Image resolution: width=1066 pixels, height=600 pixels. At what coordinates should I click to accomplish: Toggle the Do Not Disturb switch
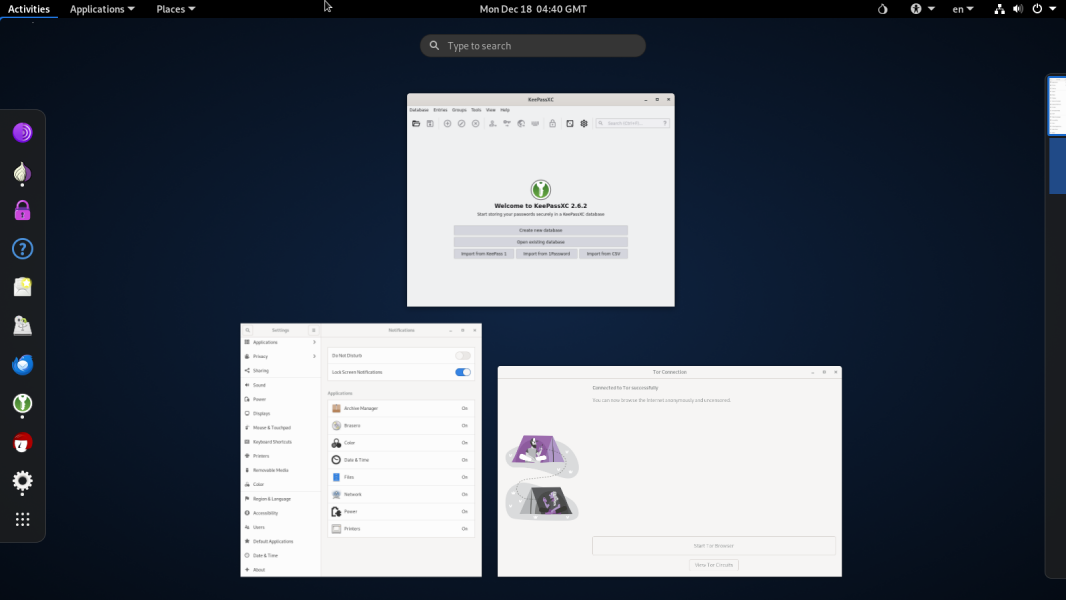463,355
